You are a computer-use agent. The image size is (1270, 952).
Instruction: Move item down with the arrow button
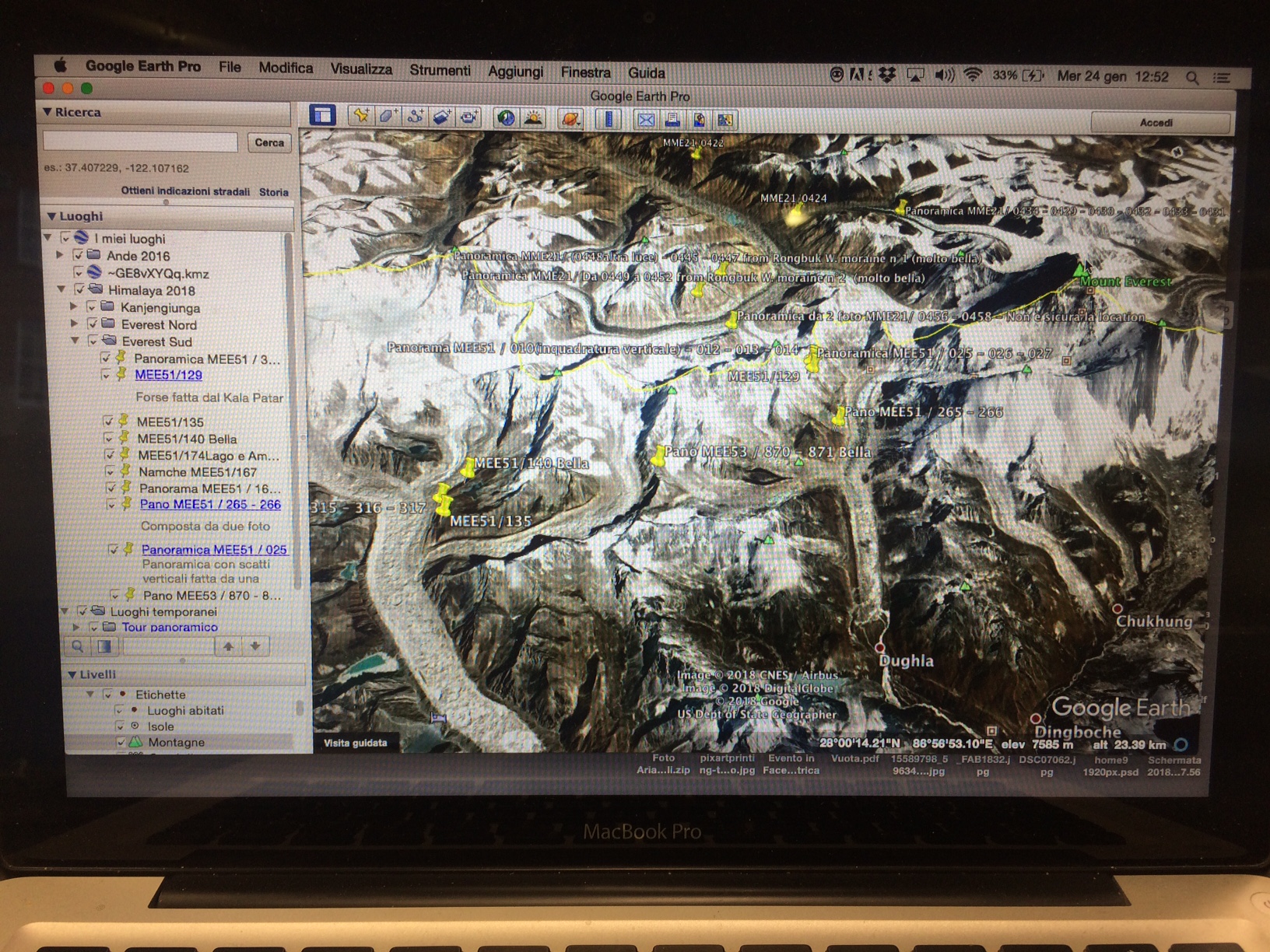(255, 646)
